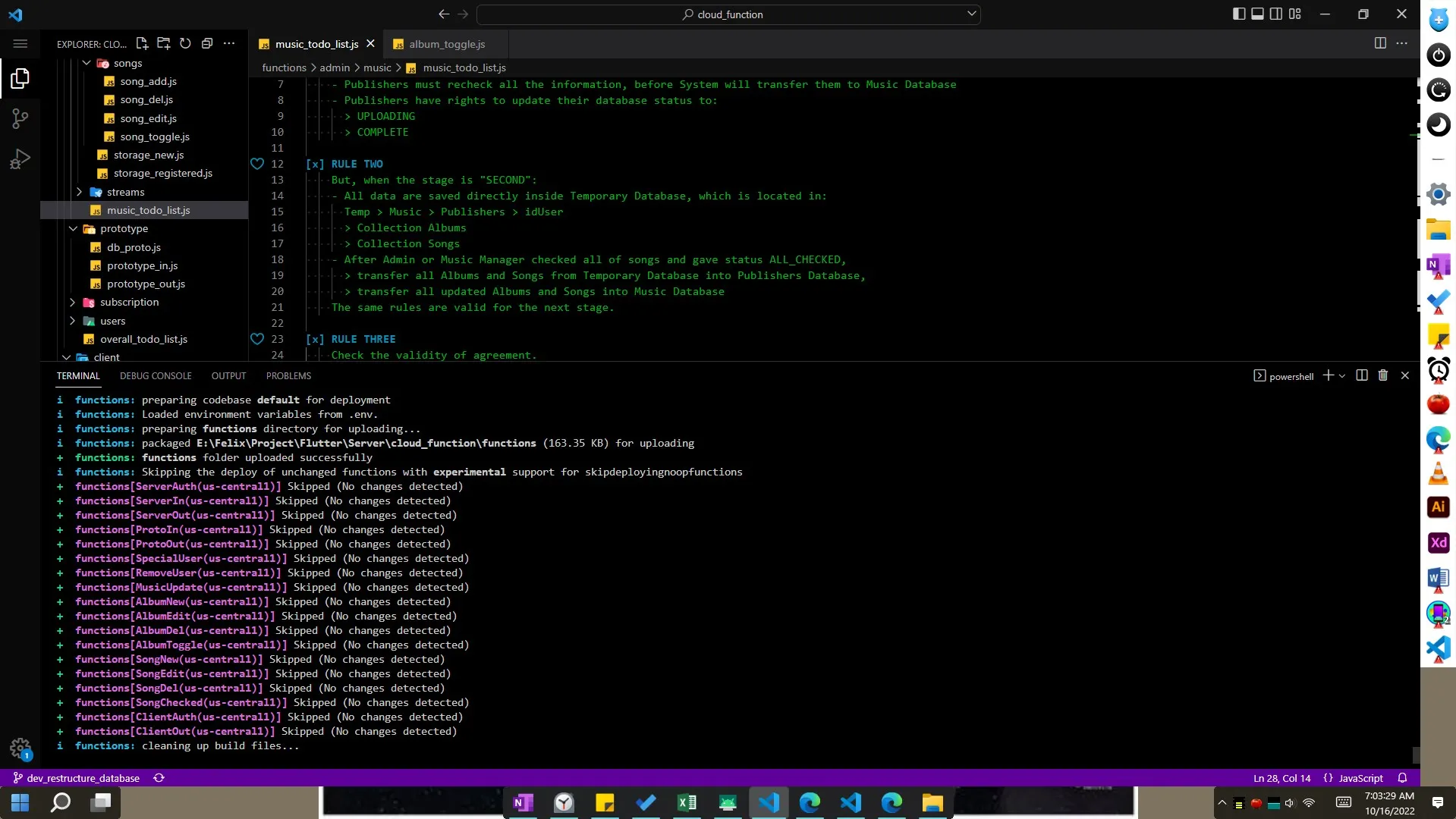Open the PROBLEMS panel tab

[x=288, y=376]
